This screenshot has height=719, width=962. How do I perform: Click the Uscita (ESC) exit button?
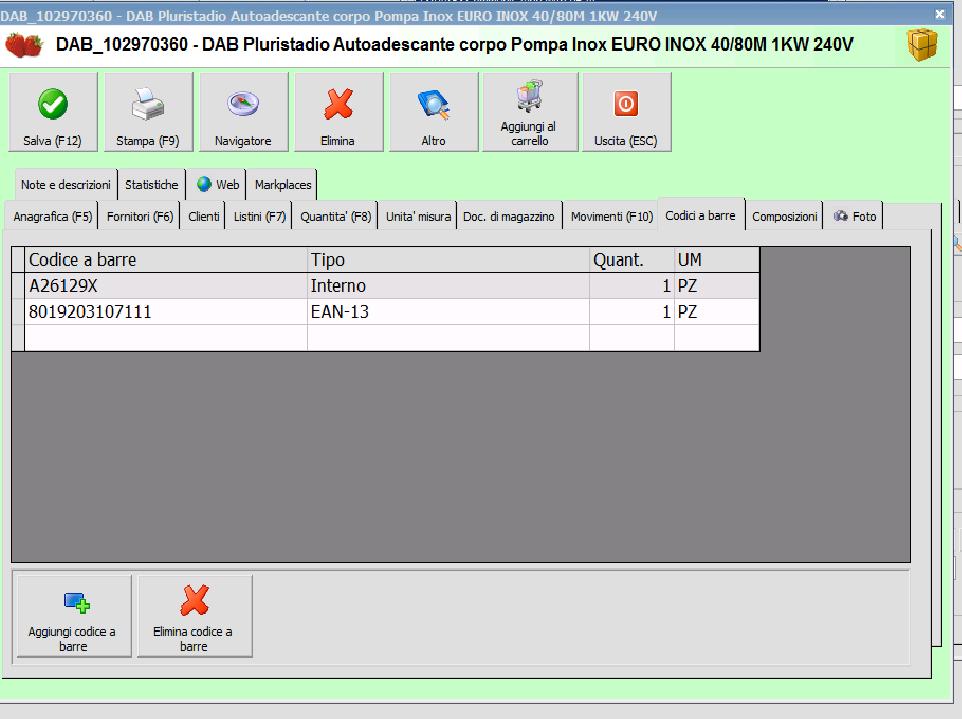(x=626, y=112)
